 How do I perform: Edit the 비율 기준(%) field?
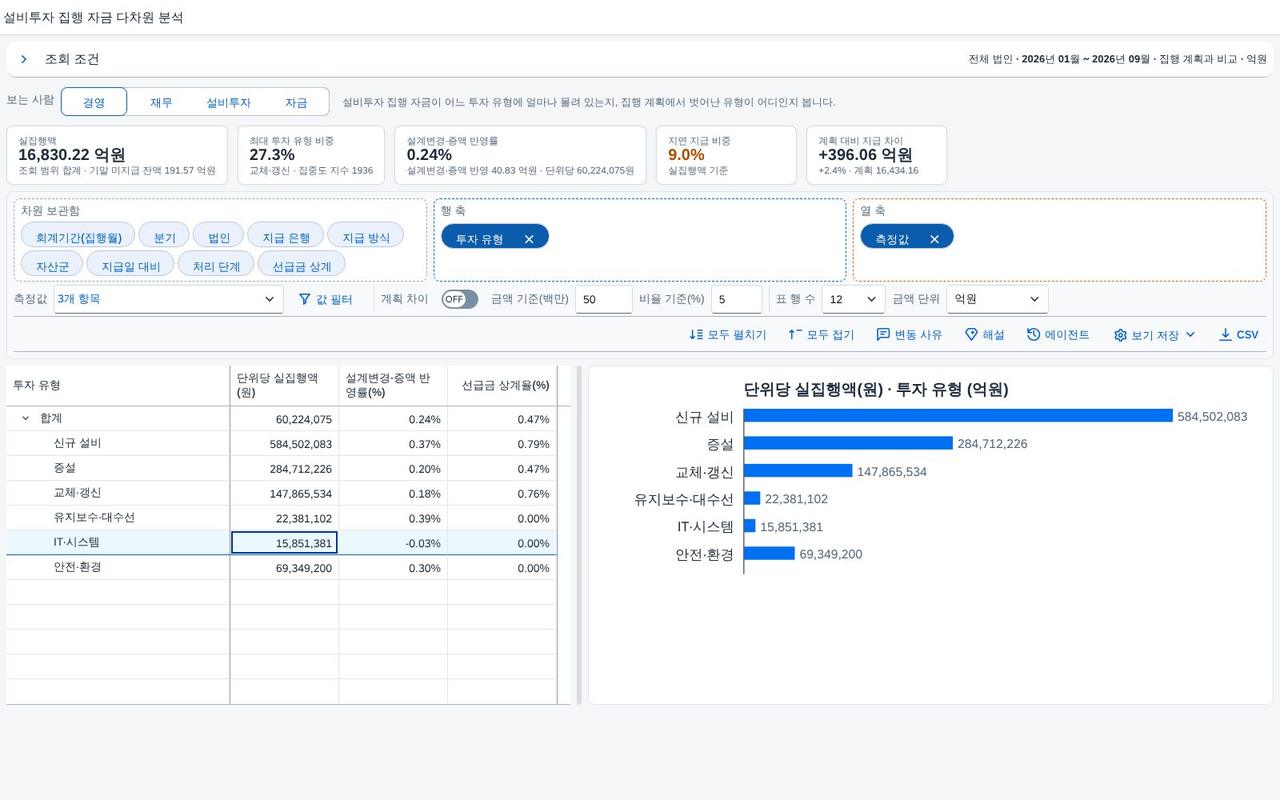(736, 299)
